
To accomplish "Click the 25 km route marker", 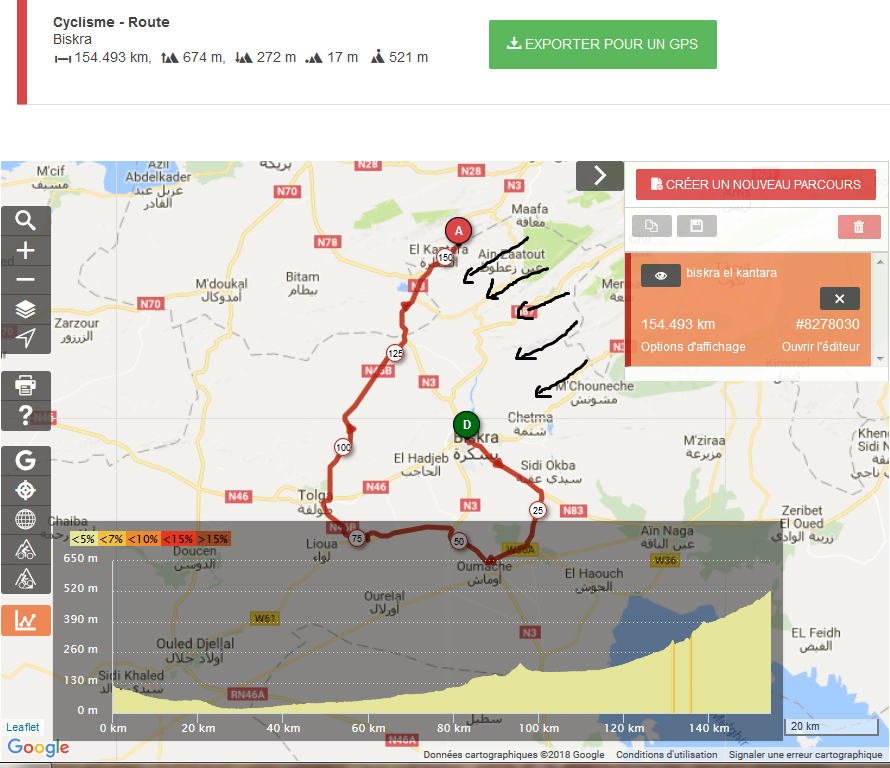I will pos(538,510).
